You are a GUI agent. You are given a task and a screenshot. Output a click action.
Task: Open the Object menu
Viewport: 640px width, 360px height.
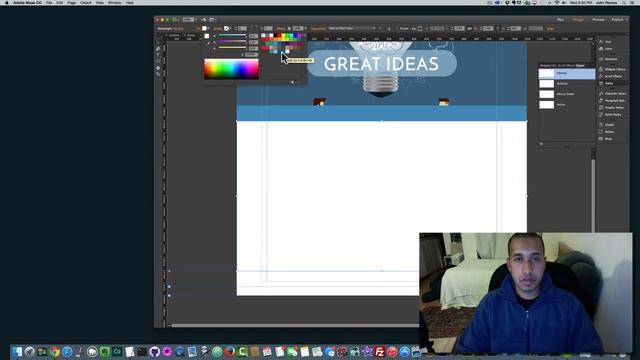[86, 2]
